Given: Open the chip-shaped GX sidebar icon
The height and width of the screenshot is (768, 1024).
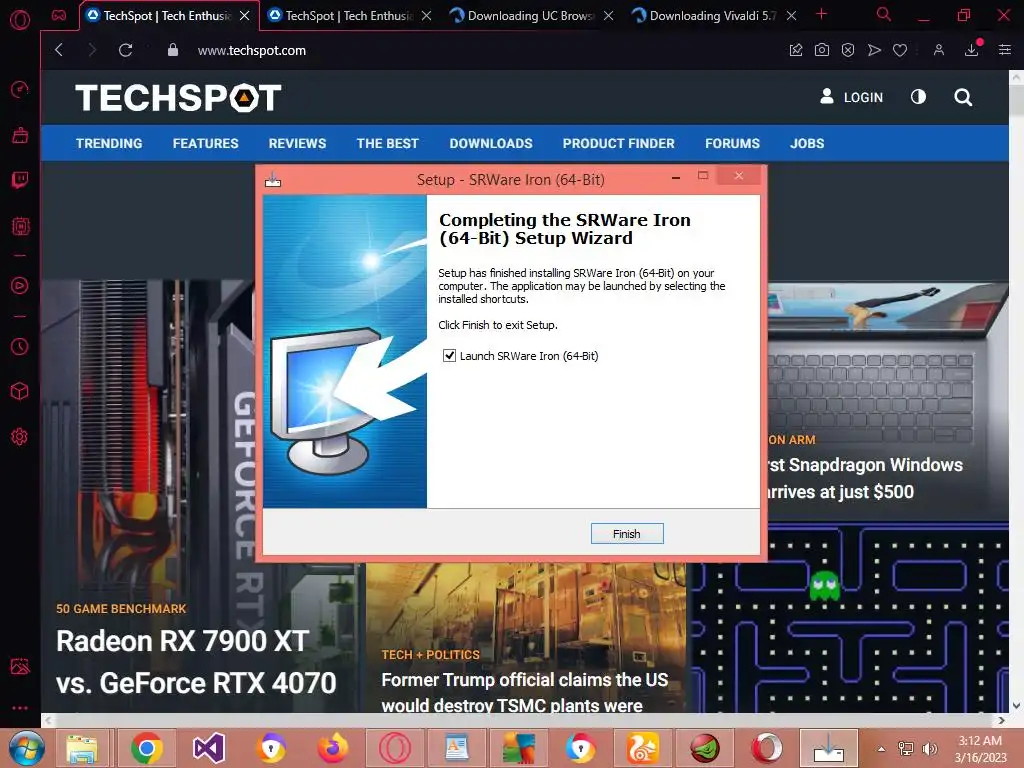Looking at the screenshot, I should pos(20,227).
